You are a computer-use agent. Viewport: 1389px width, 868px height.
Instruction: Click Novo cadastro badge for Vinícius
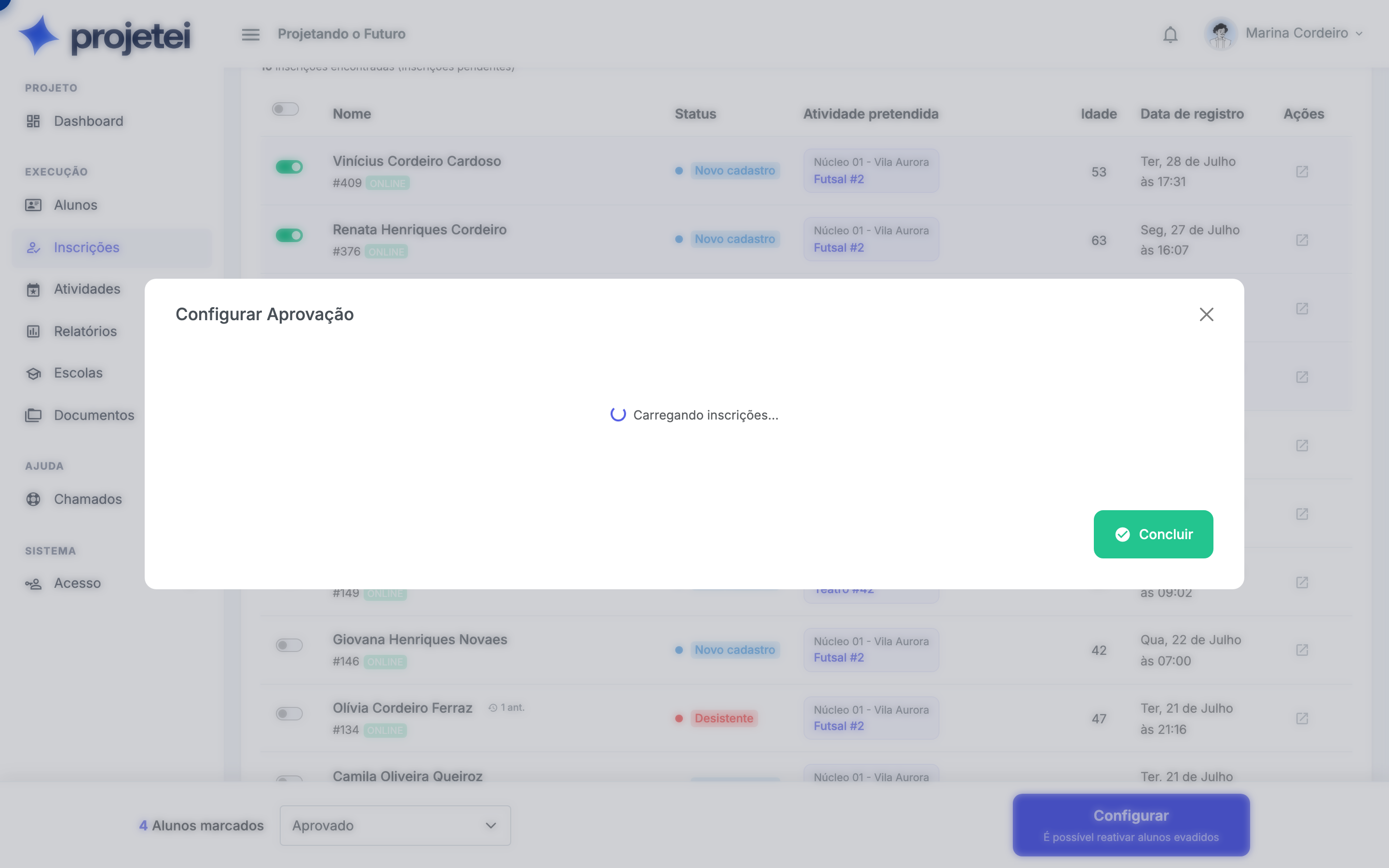(735, 171)
